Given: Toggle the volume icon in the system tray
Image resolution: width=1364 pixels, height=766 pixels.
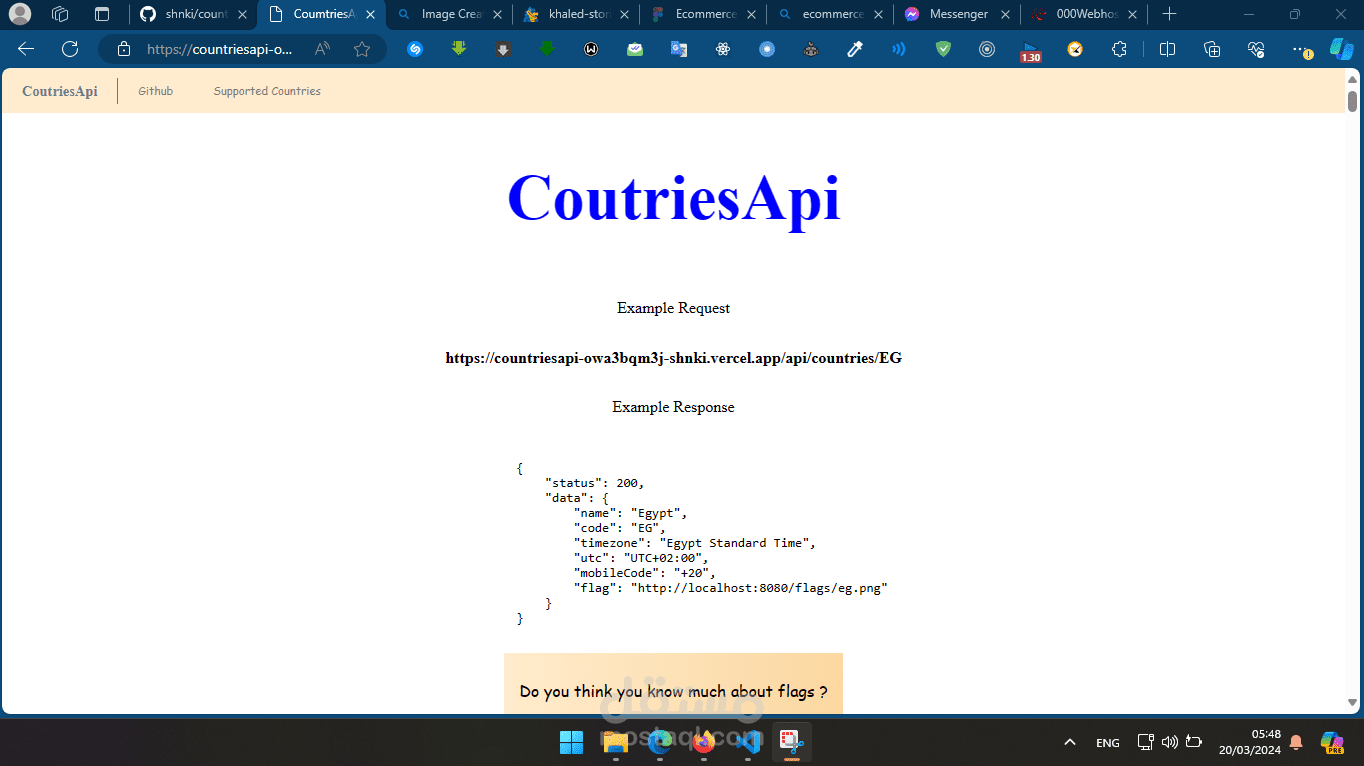Looking at the screenshot, I should 1170,742.
